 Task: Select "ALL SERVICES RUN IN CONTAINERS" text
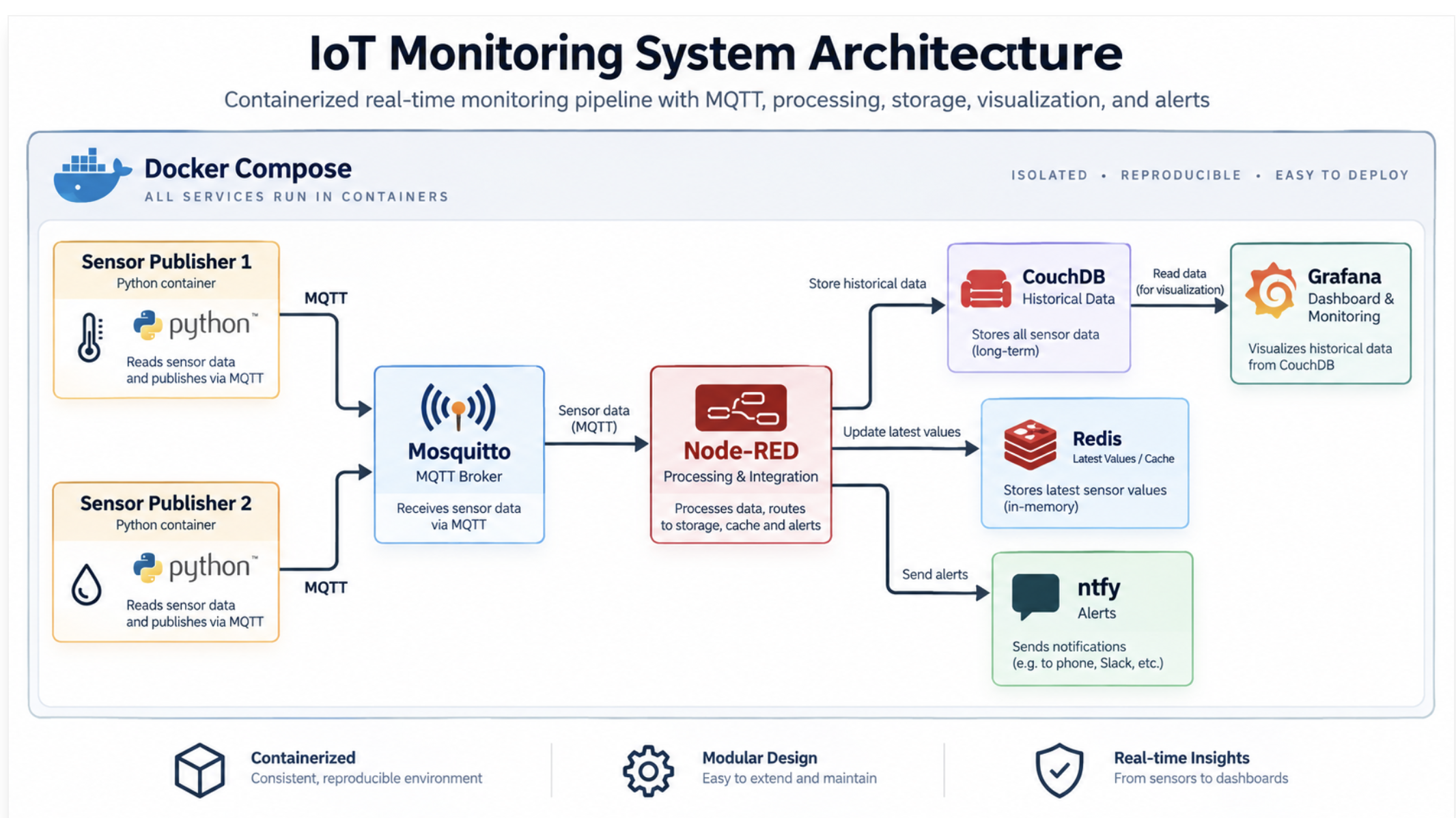tap(297, 197)
